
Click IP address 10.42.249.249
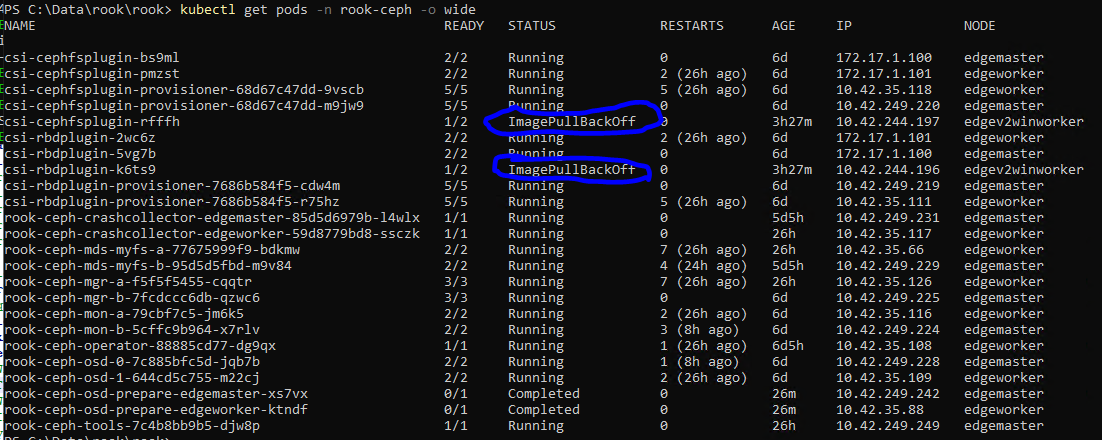pyautogui.click(x=888, y=427)
